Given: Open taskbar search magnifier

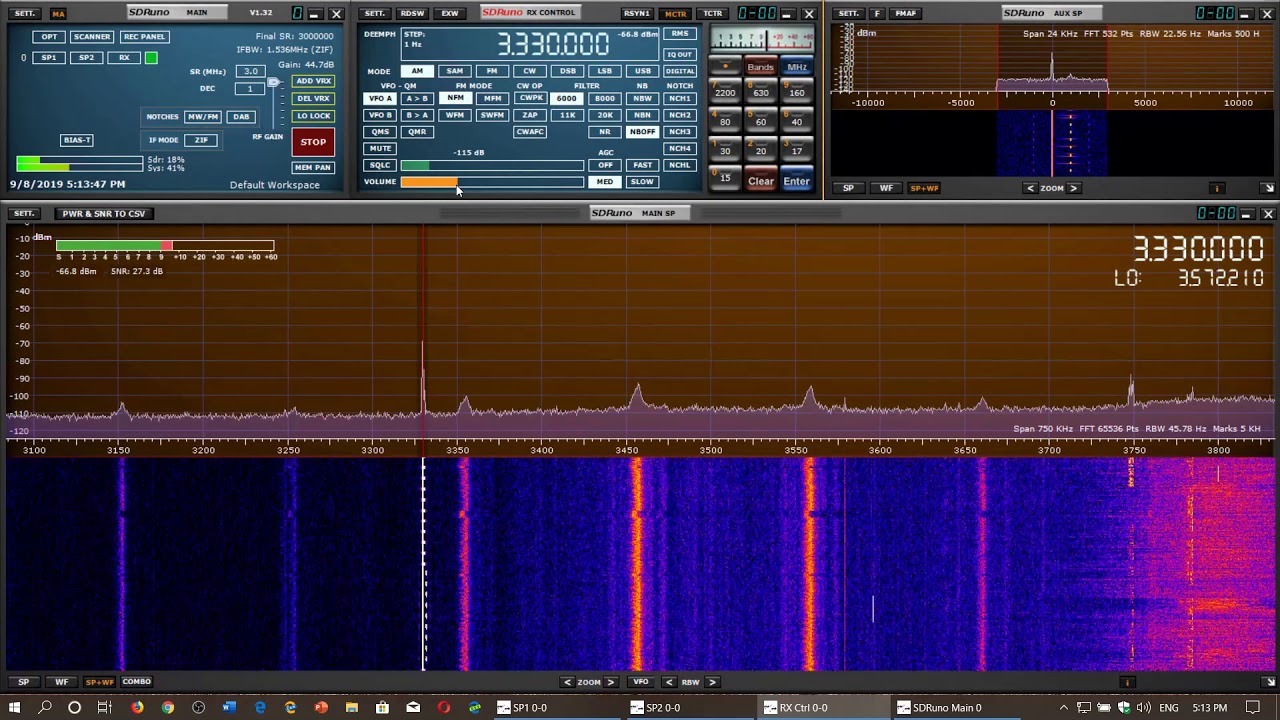Looking at the screenshot, I should (x=45, y=707).
